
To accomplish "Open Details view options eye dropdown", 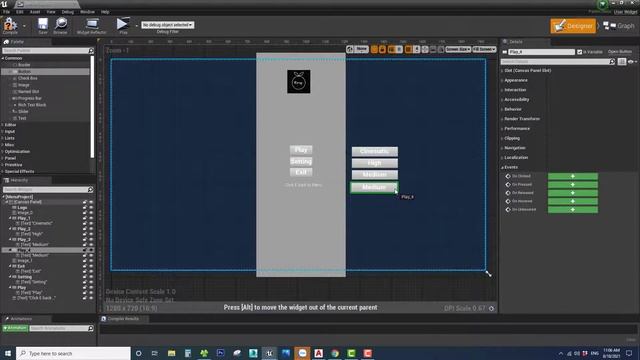I will pyautogui.click(x=631, y=62).
